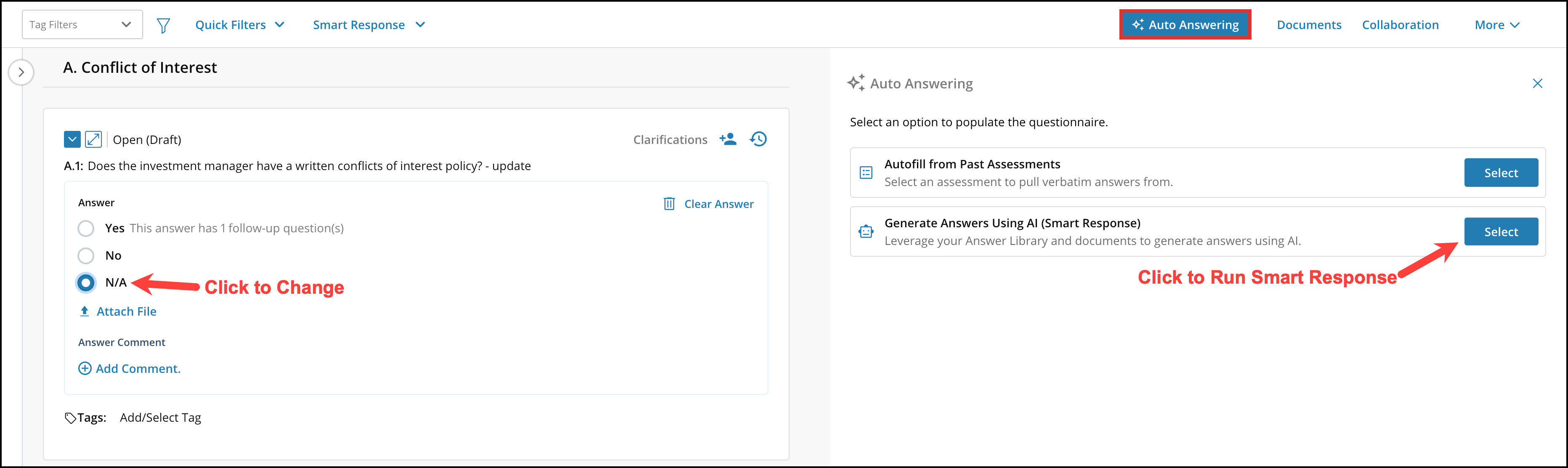Click the Attach File upload icon

pos(85,311)
